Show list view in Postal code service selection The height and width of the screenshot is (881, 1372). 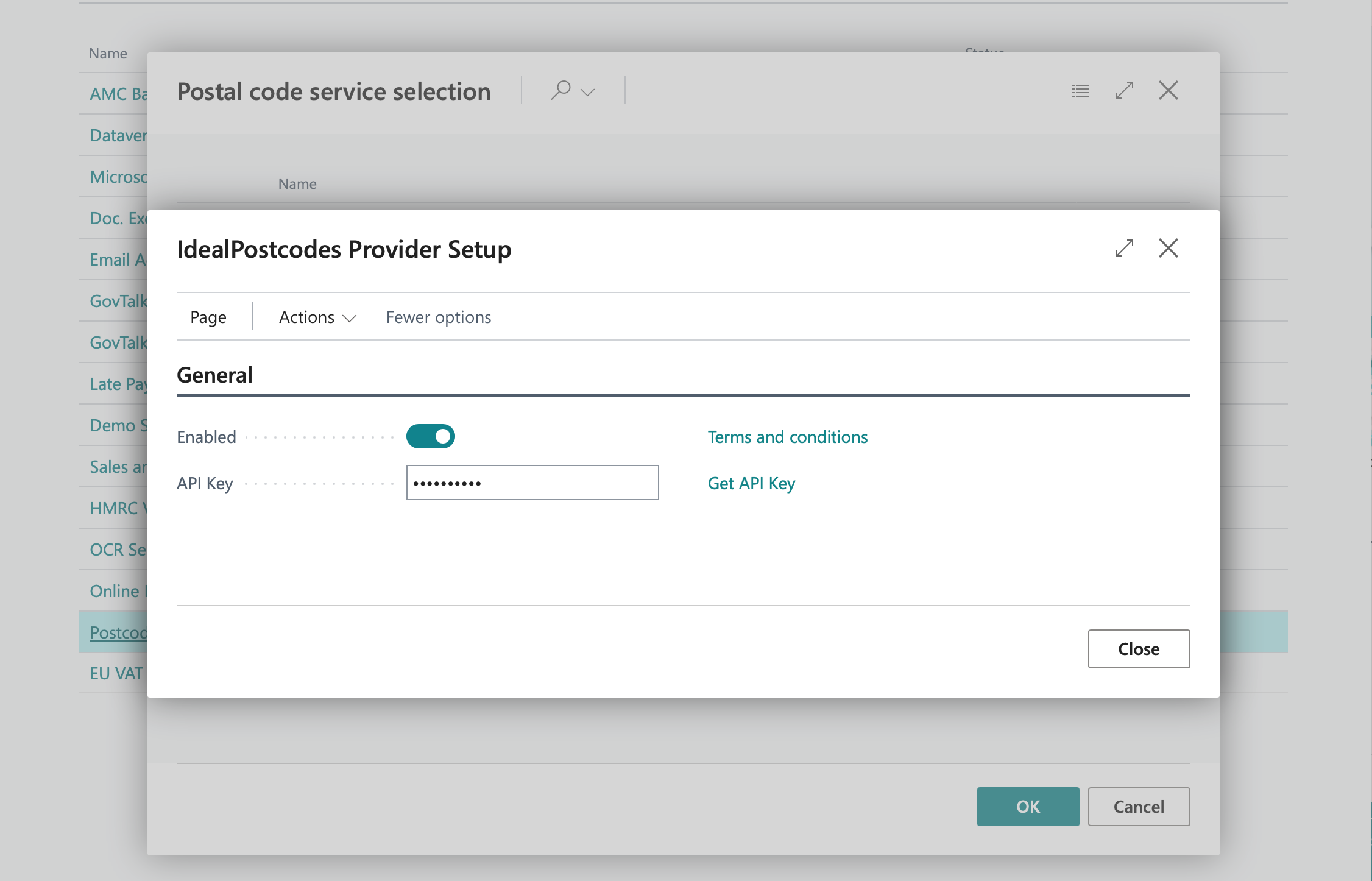click(x=1080, y=91)
